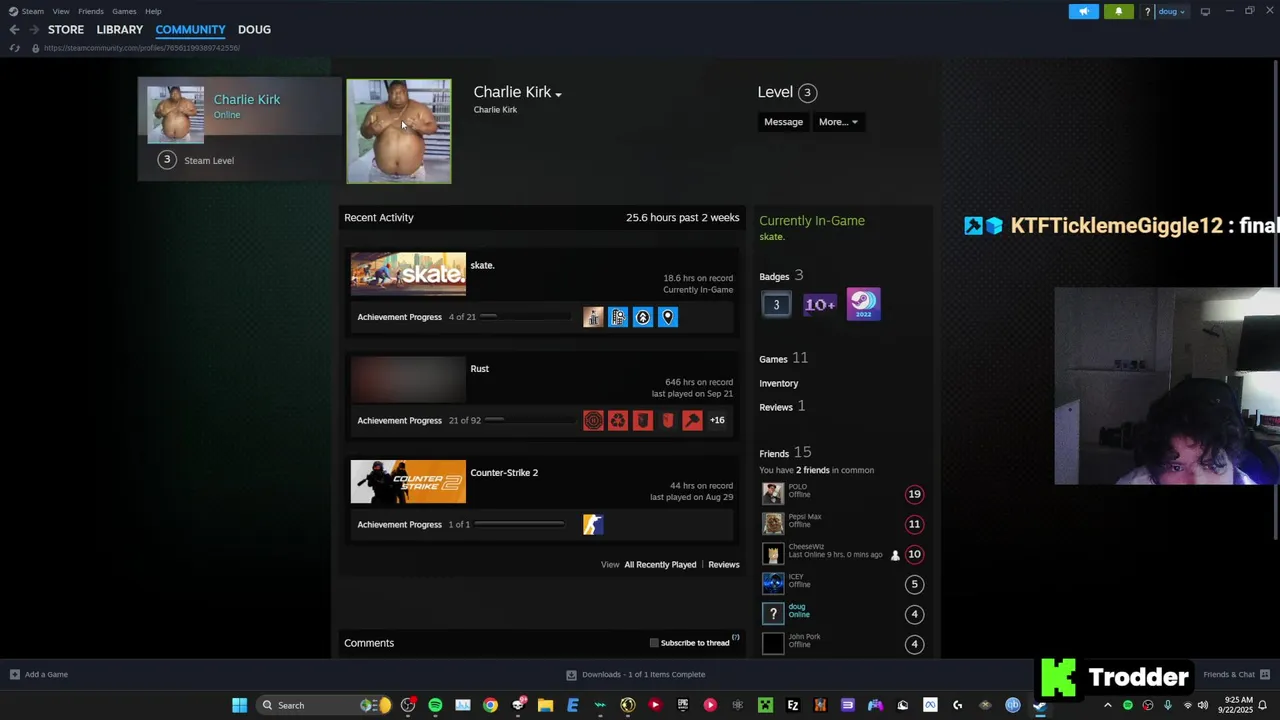Image resolution: width=1280 pixels, height=720 pixels.
Task: Expand Charlie Kirk name history dropdown
Action: 558,94
